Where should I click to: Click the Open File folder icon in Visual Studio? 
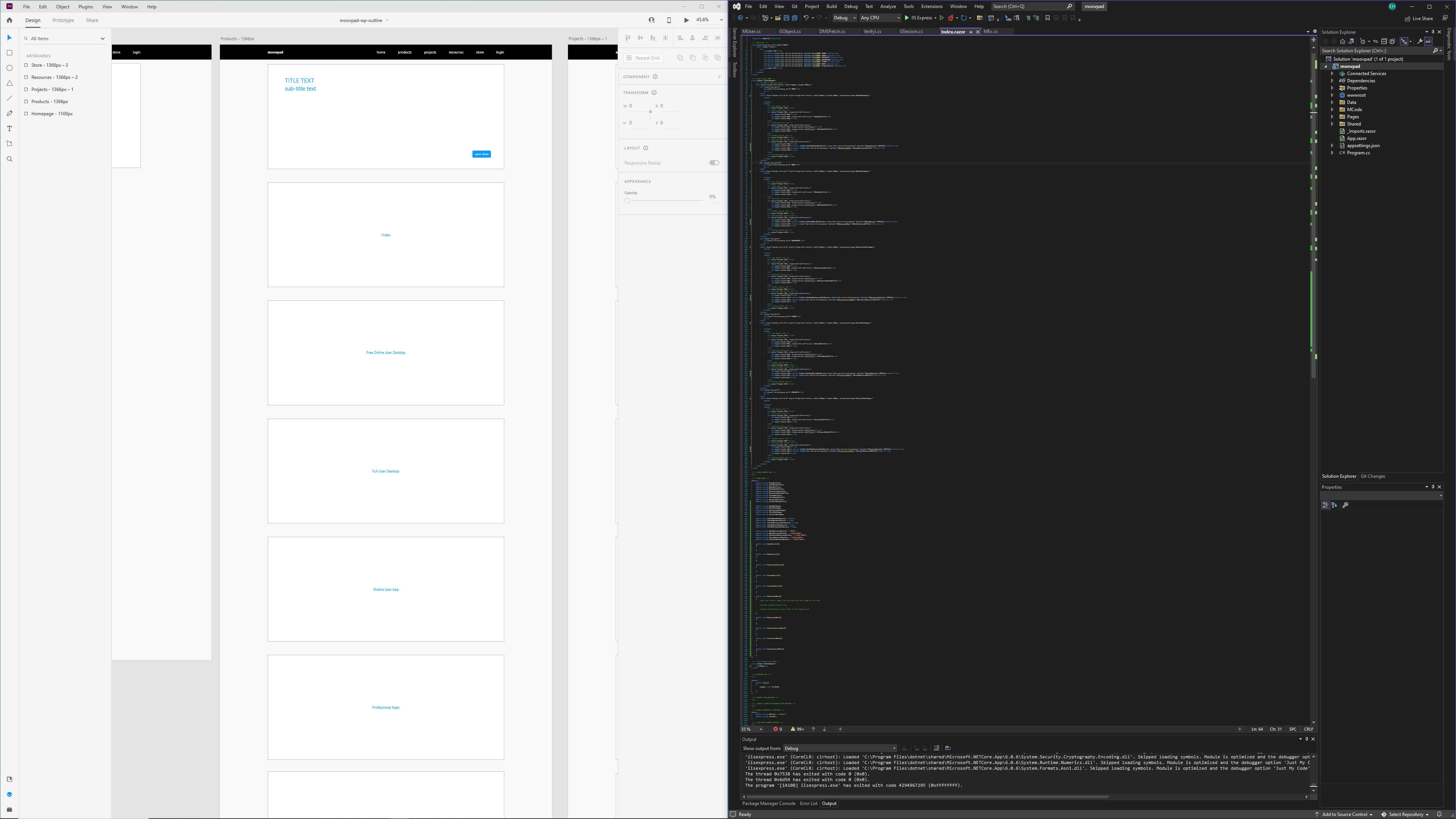(x=778, y=18)
